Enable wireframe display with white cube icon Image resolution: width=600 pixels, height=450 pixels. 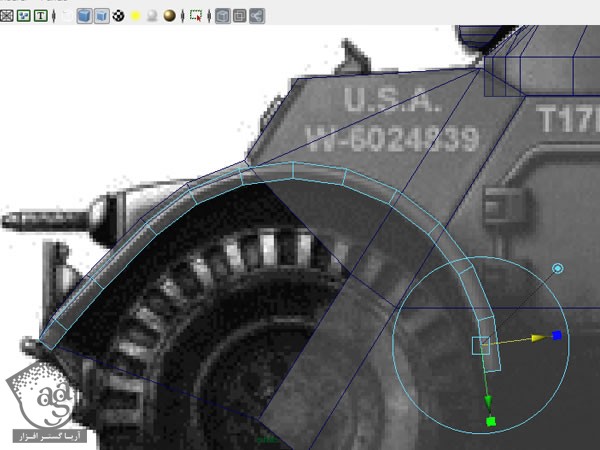click(66, 15)
